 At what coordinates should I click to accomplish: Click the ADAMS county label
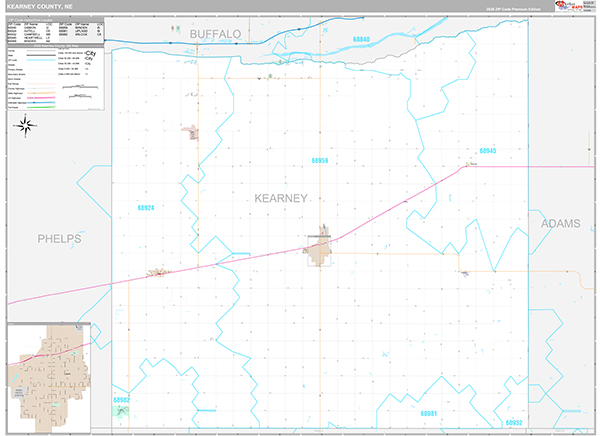[560, 224]
